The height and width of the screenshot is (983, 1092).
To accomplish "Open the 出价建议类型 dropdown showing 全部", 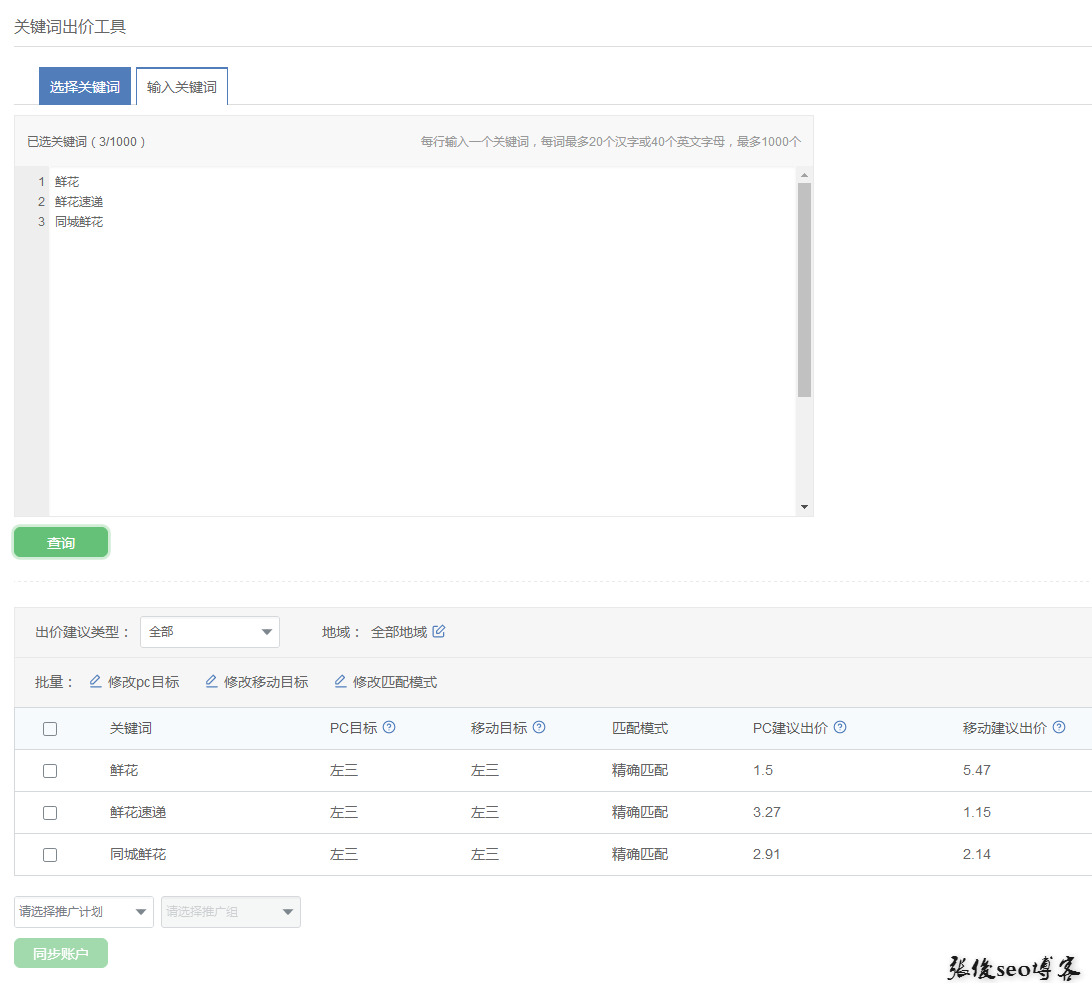I will 210,632.
